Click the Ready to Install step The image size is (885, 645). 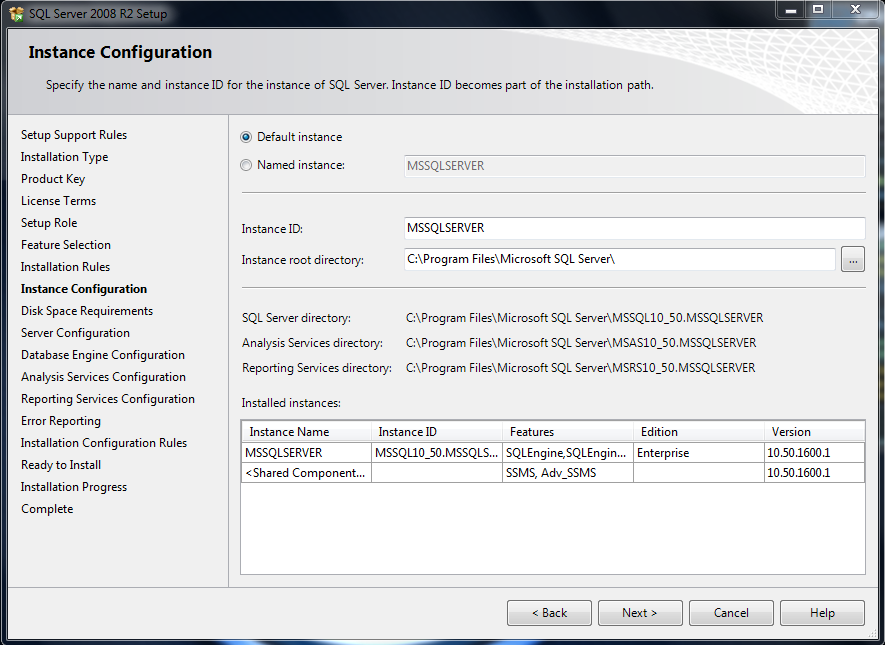coord(61,465)
